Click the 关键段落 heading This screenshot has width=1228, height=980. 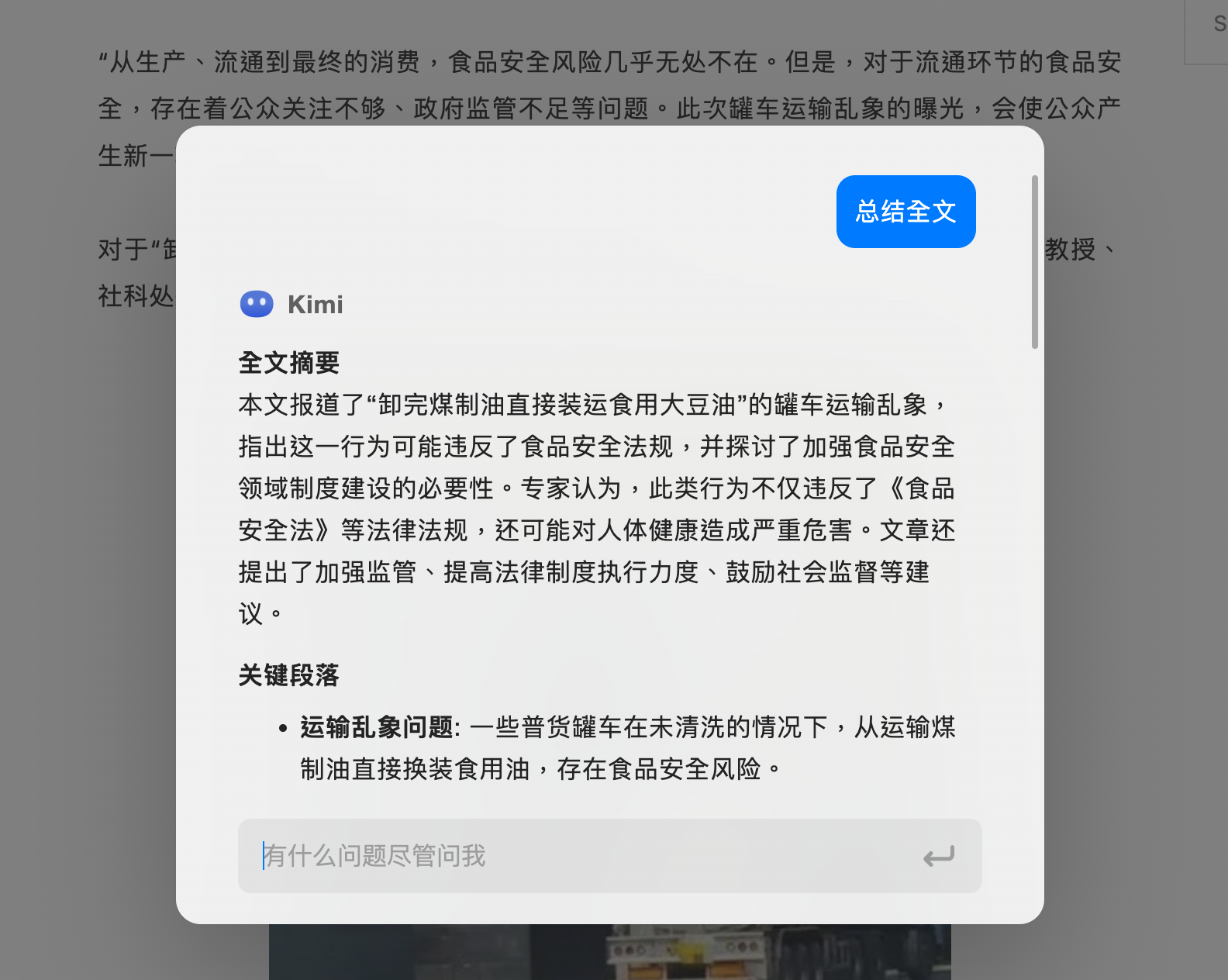click(x=289, y=675)
